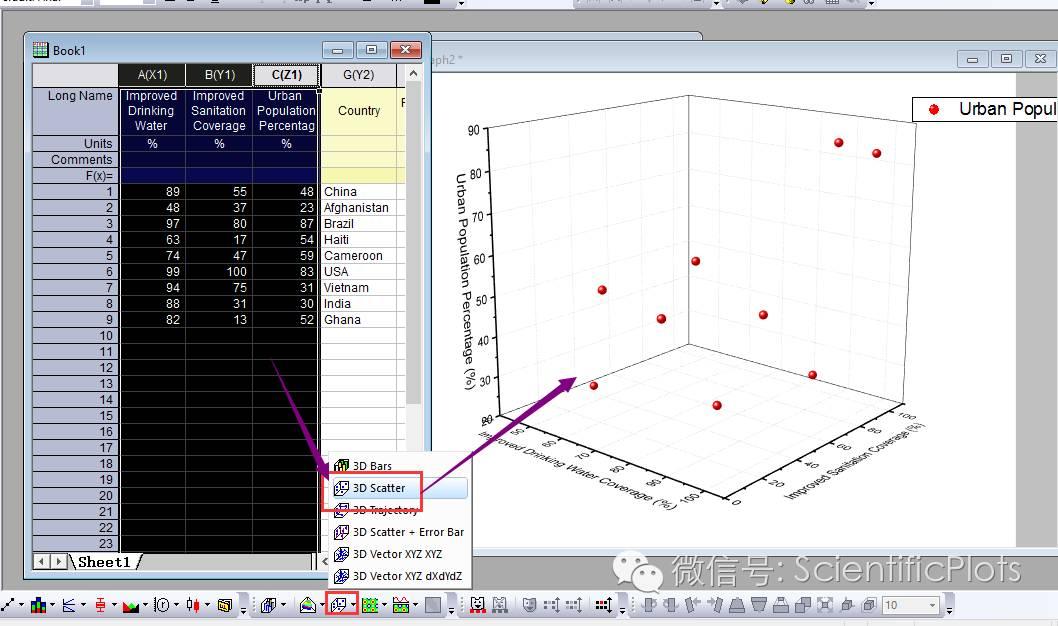Click the stock candlestick plot icon
This screenshot has height=626, width=1058.
(x=195, y=605)
